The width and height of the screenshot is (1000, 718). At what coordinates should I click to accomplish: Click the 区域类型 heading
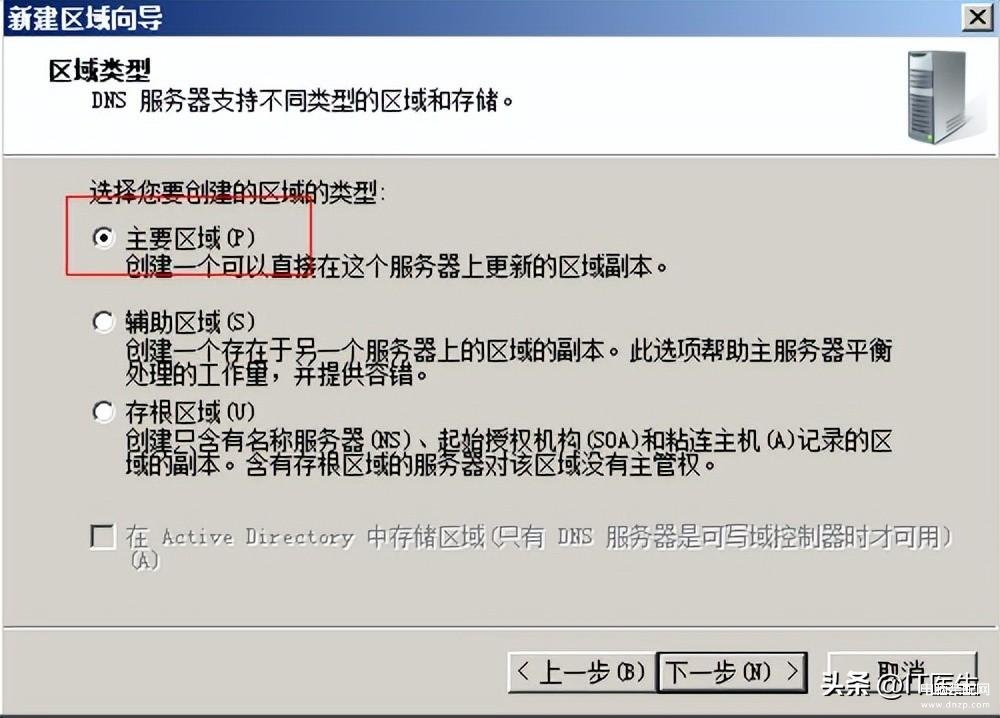[x=99, y=70]
